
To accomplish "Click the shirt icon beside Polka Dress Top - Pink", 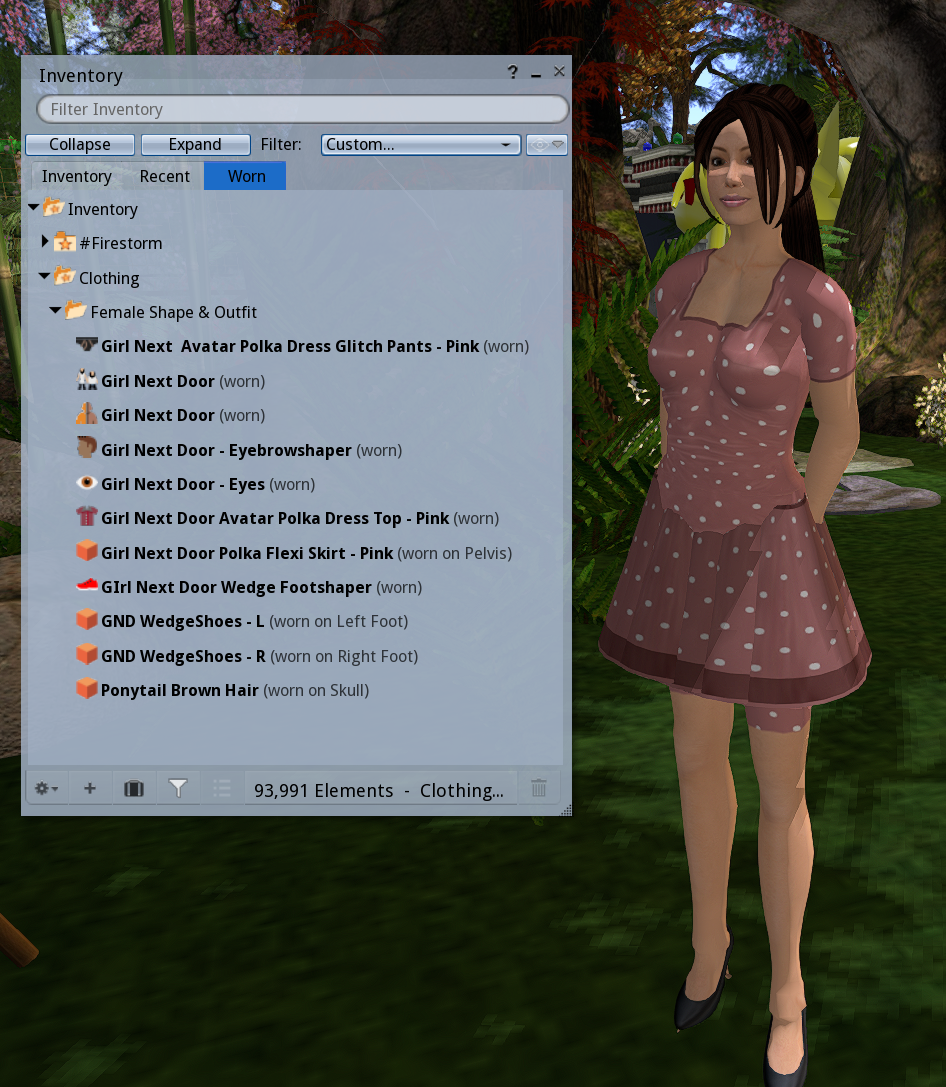I will pyautogui.click(x=87, y=516).
